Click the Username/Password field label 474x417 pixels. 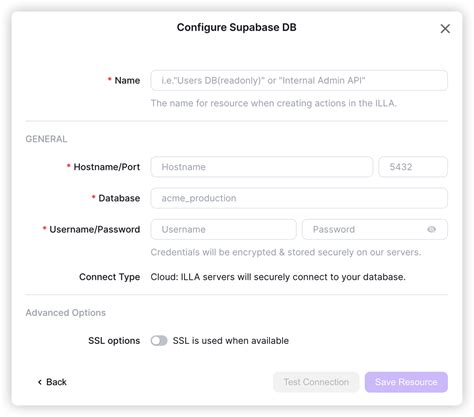(x=95, y=229)
